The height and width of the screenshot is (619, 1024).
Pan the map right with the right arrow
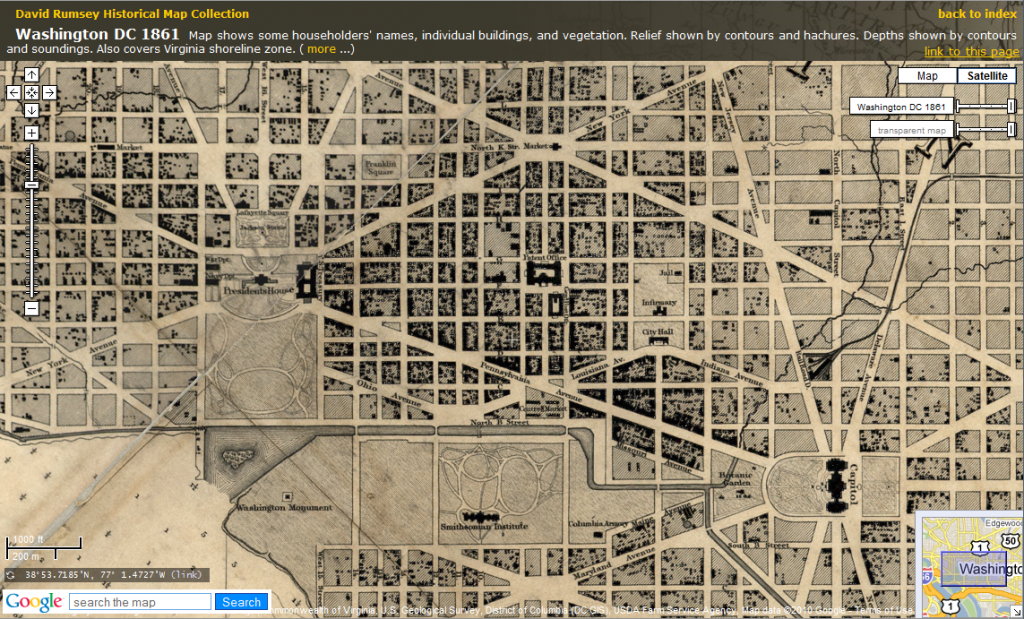(x=49, y=93)
